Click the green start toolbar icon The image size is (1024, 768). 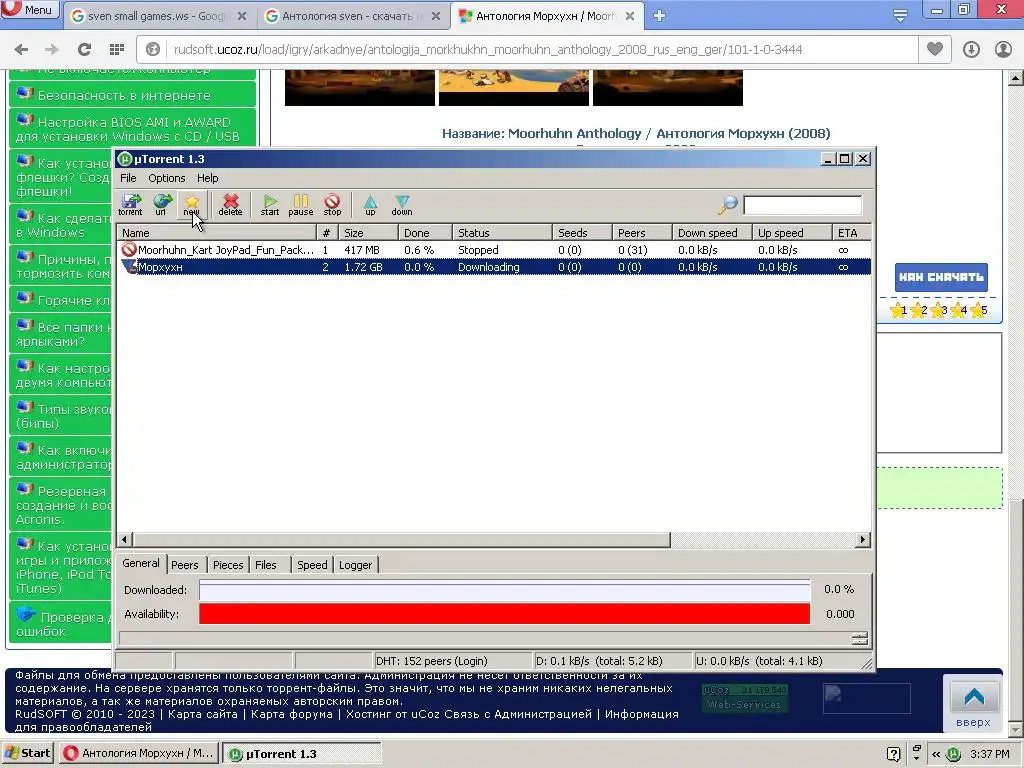[x=270, y=204]
